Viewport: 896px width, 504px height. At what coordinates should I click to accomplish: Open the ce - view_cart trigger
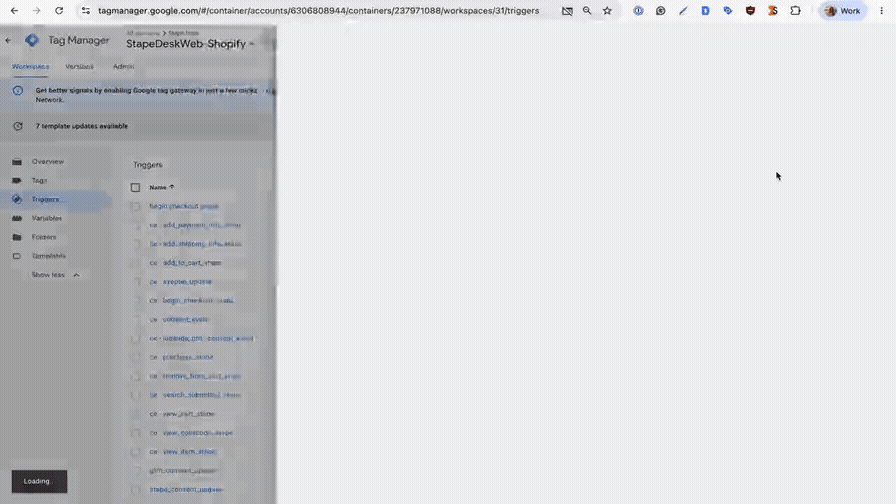tap(182, 414)
